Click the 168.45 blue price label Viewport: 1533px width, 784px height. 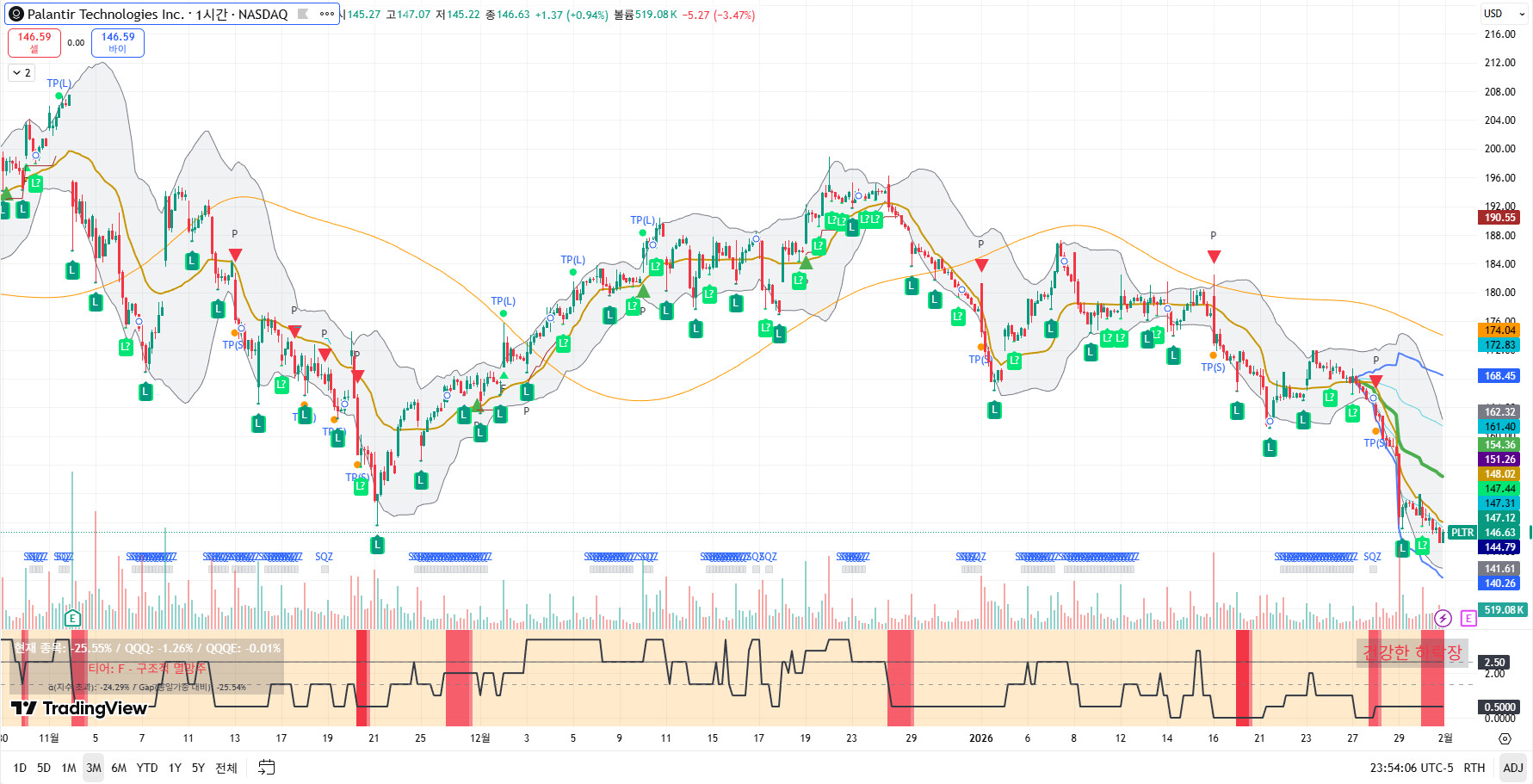tap(1499, 376)
